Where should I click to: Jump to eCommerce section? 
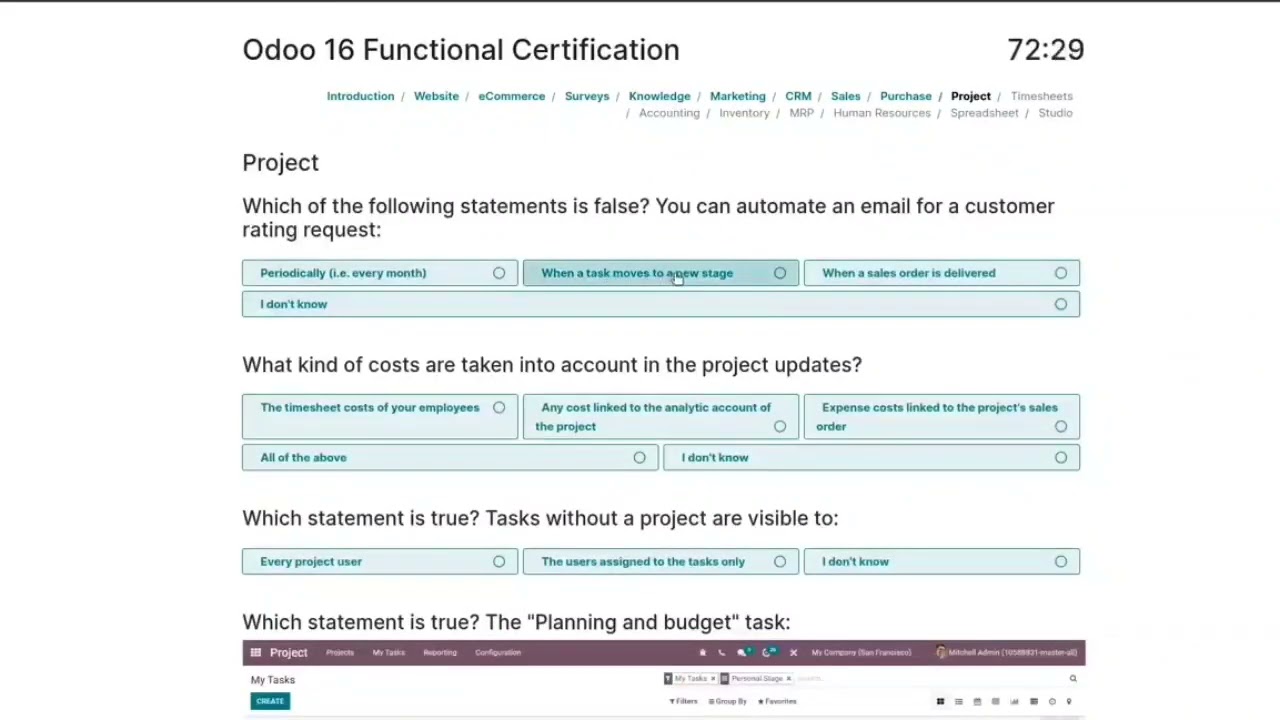(x=511, y=96)
